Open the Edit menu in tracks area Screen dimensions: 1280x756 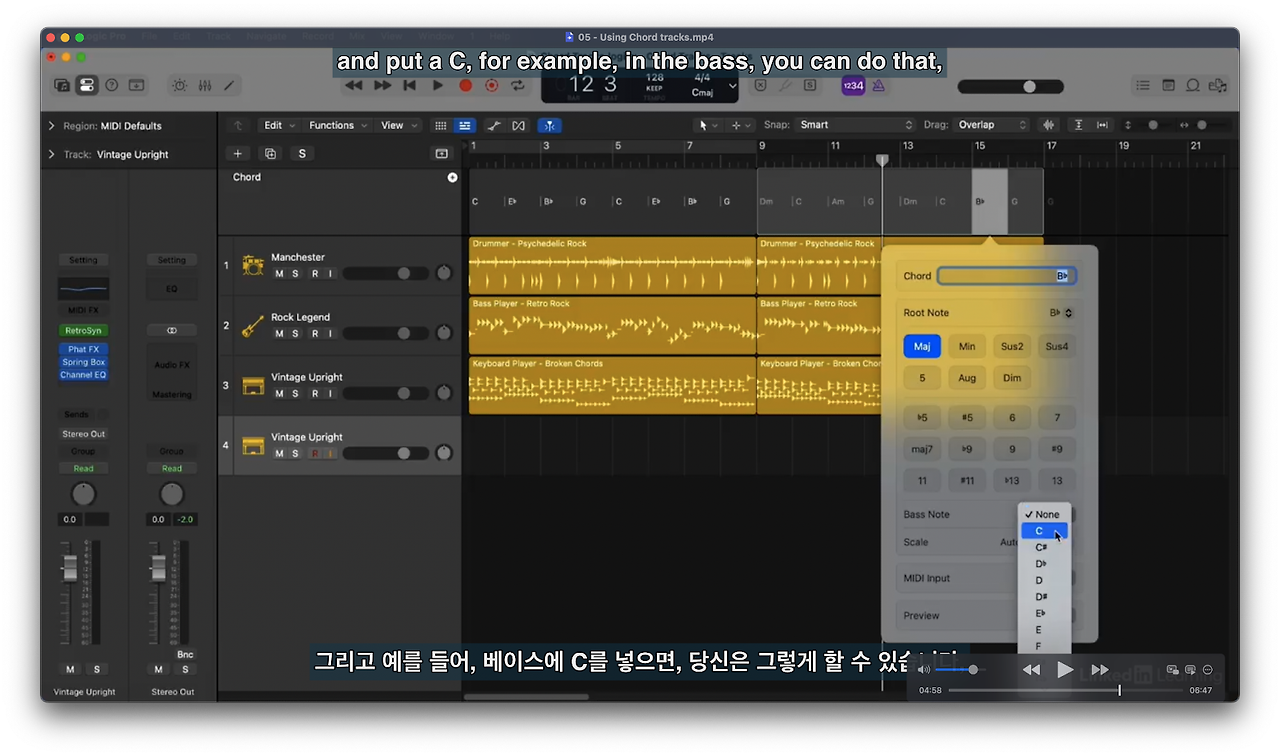(x=279, y=125)
